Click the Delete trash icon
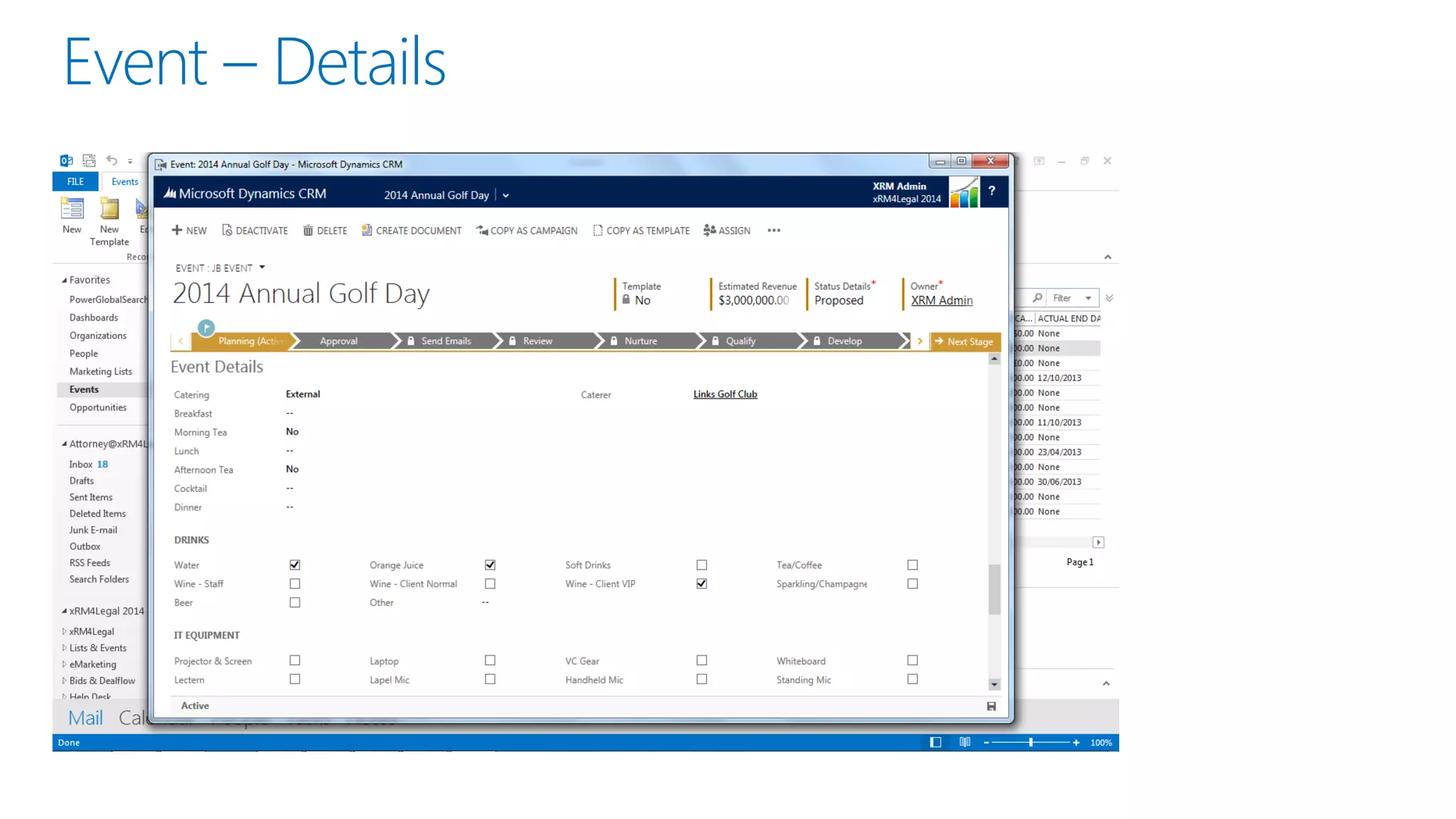This screenshot has width=1456, height=819. coord(308,230)
